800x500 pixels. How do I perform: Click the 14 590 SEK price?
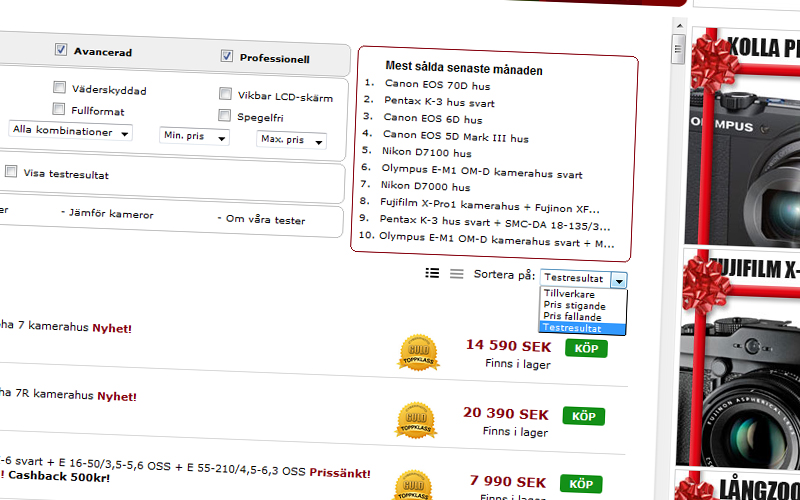[x=508, y=346]
